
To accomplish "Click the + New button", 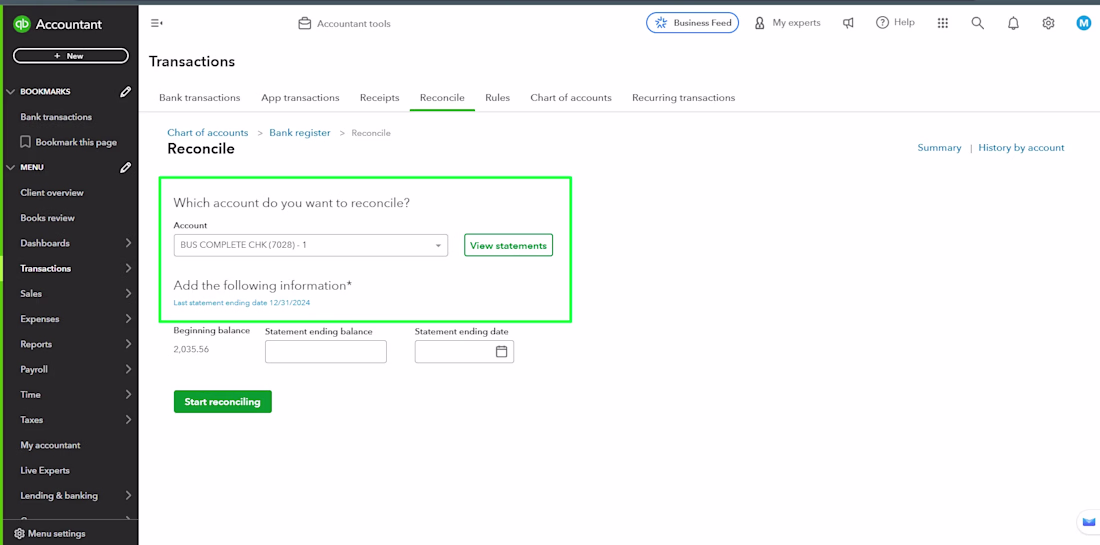I will pos(71,56).
